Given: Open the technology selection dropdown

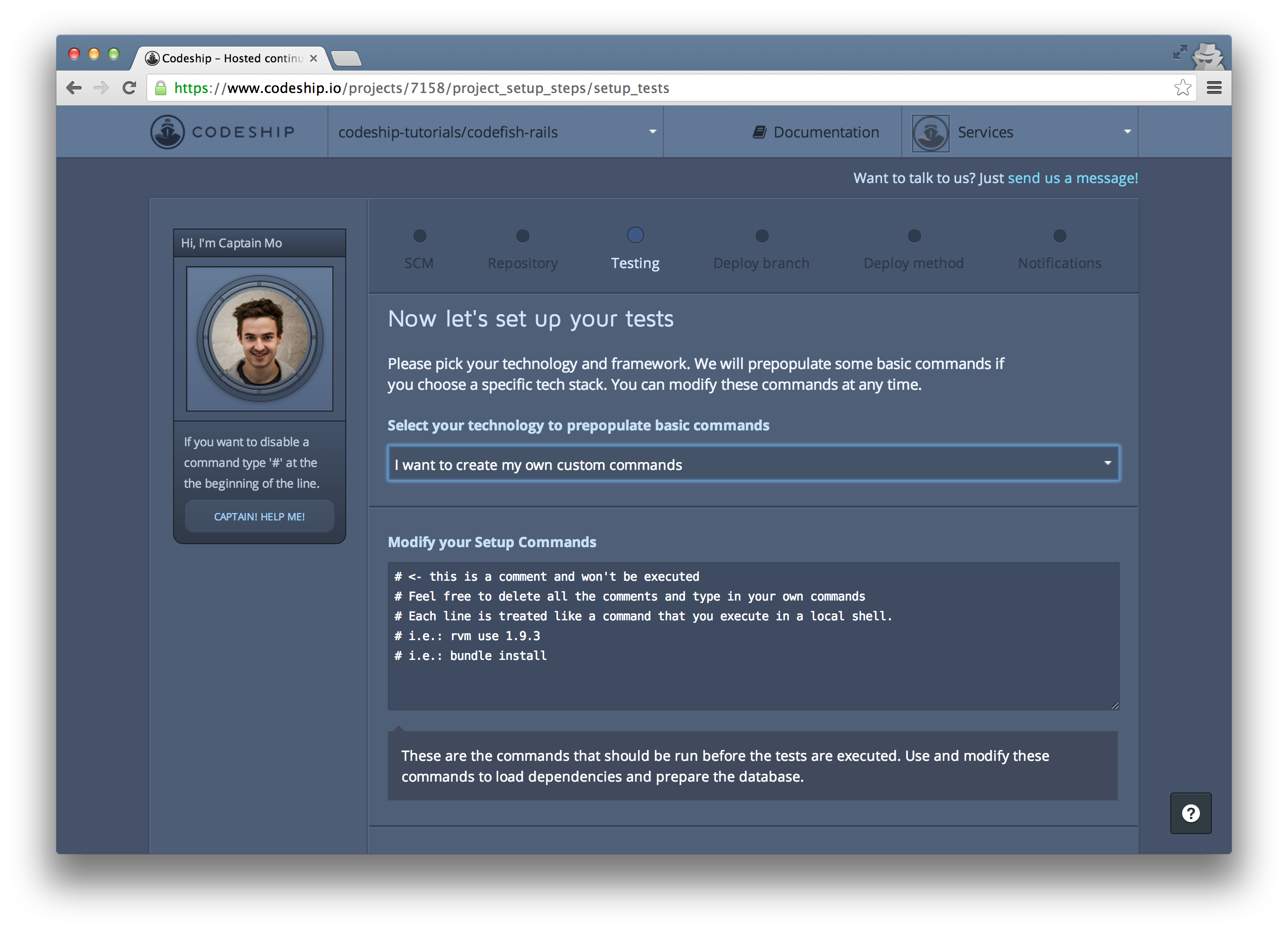Looking at the screenshot, I should click(x=753, y=464).
